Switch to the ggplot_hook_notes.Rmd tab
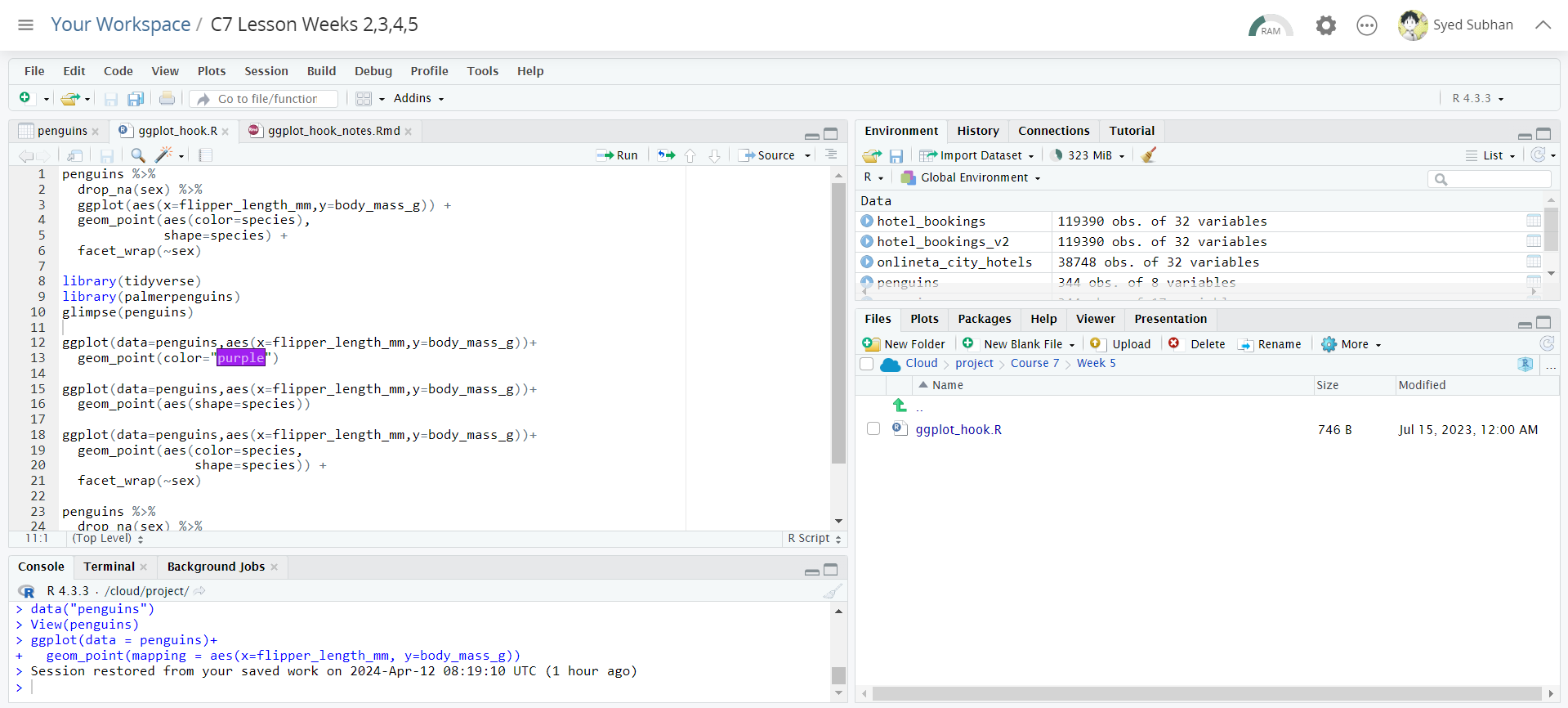The width and height of the screenshot is (1568, 708). (333, 131)
